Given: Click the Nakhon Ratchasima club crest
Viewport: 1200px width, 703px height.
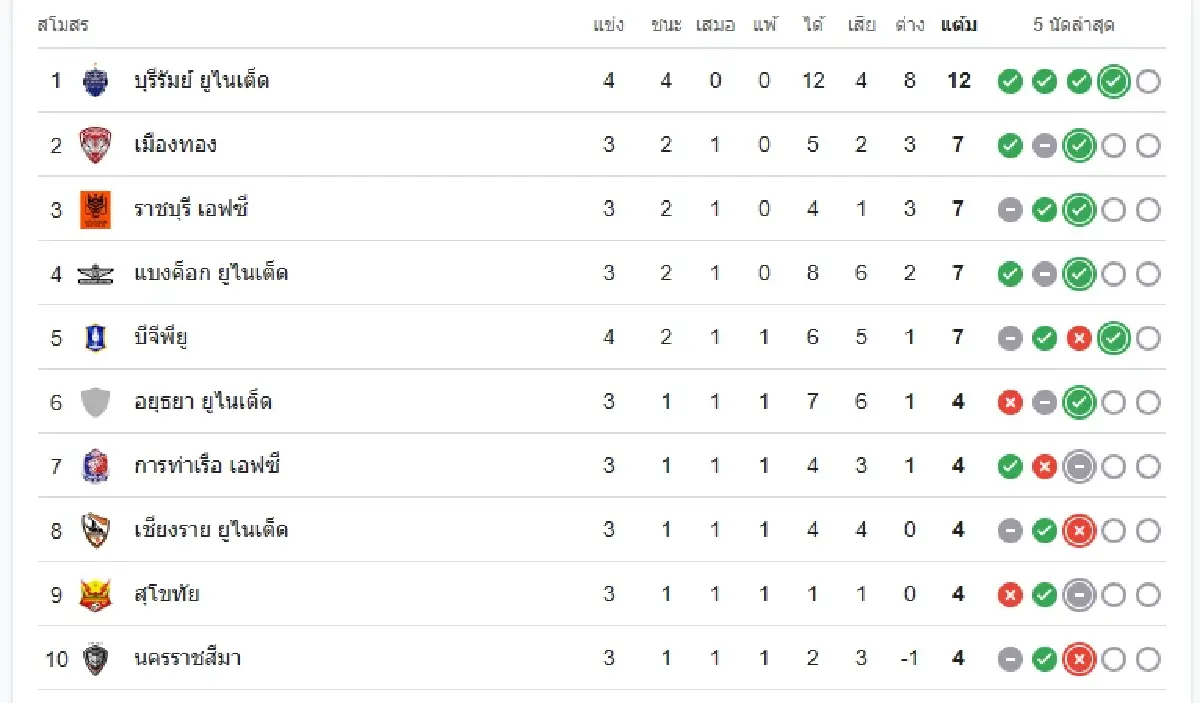Looking at the screenshot, I should (x=95, y=658).
